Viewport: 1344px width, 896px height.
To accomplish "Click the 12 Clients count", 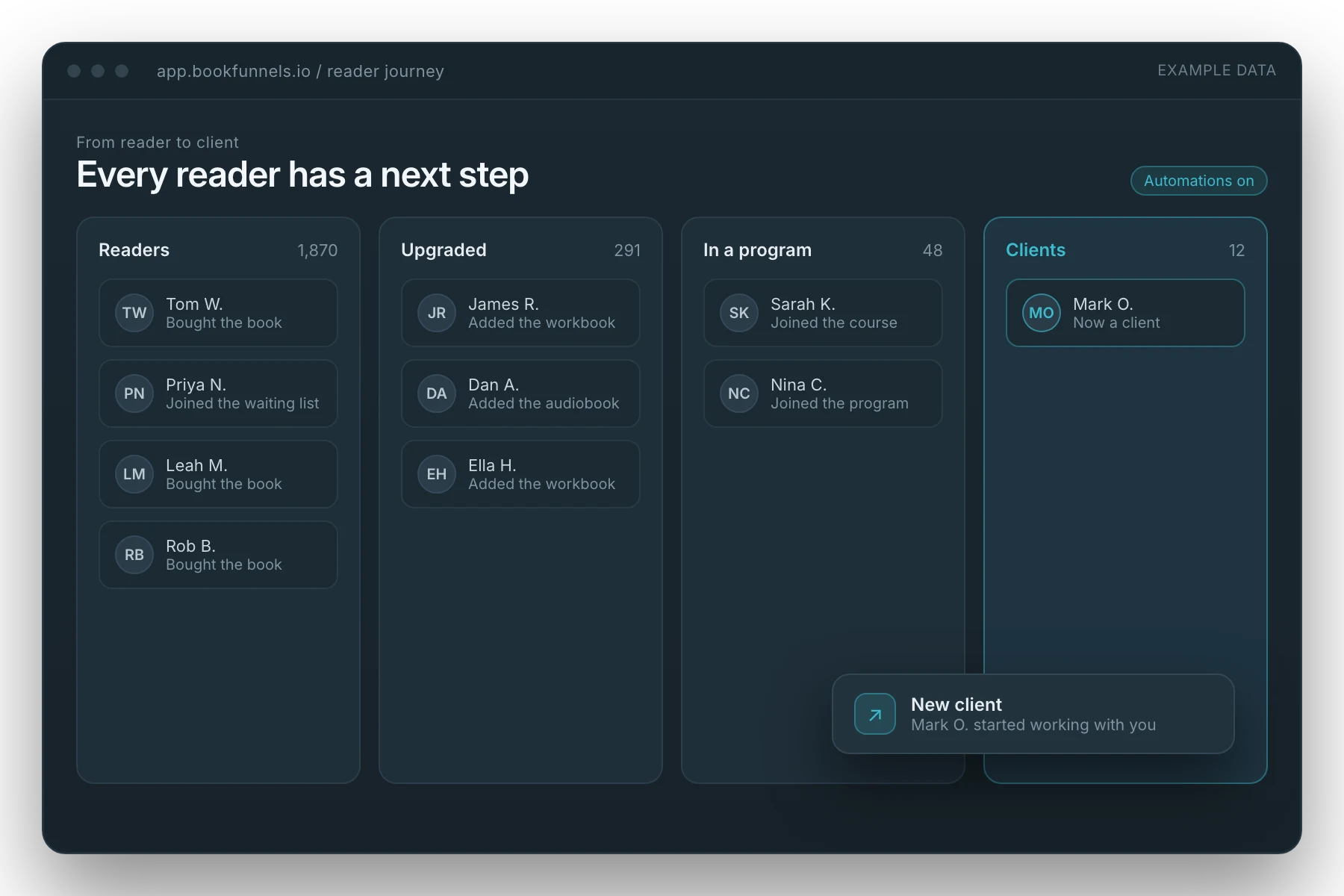I will (1236, 250).
